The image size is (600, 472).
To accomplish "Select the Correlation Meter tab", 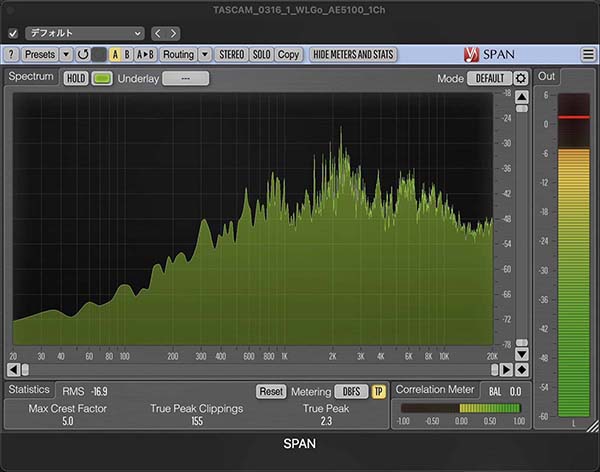I will (435, 390).
